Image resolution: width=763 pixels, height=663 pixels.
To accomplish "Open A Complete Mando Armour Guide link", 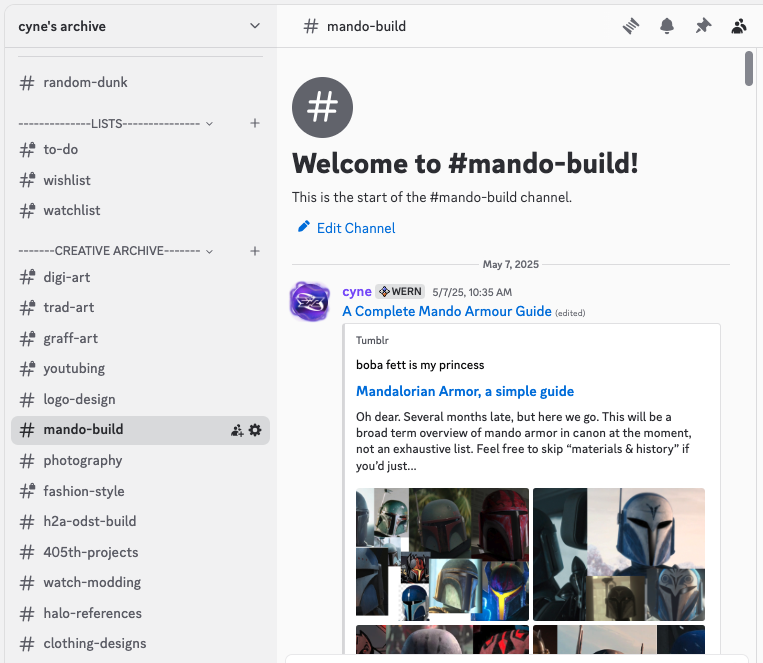I will pyautogui.click(x=447, y=311).
